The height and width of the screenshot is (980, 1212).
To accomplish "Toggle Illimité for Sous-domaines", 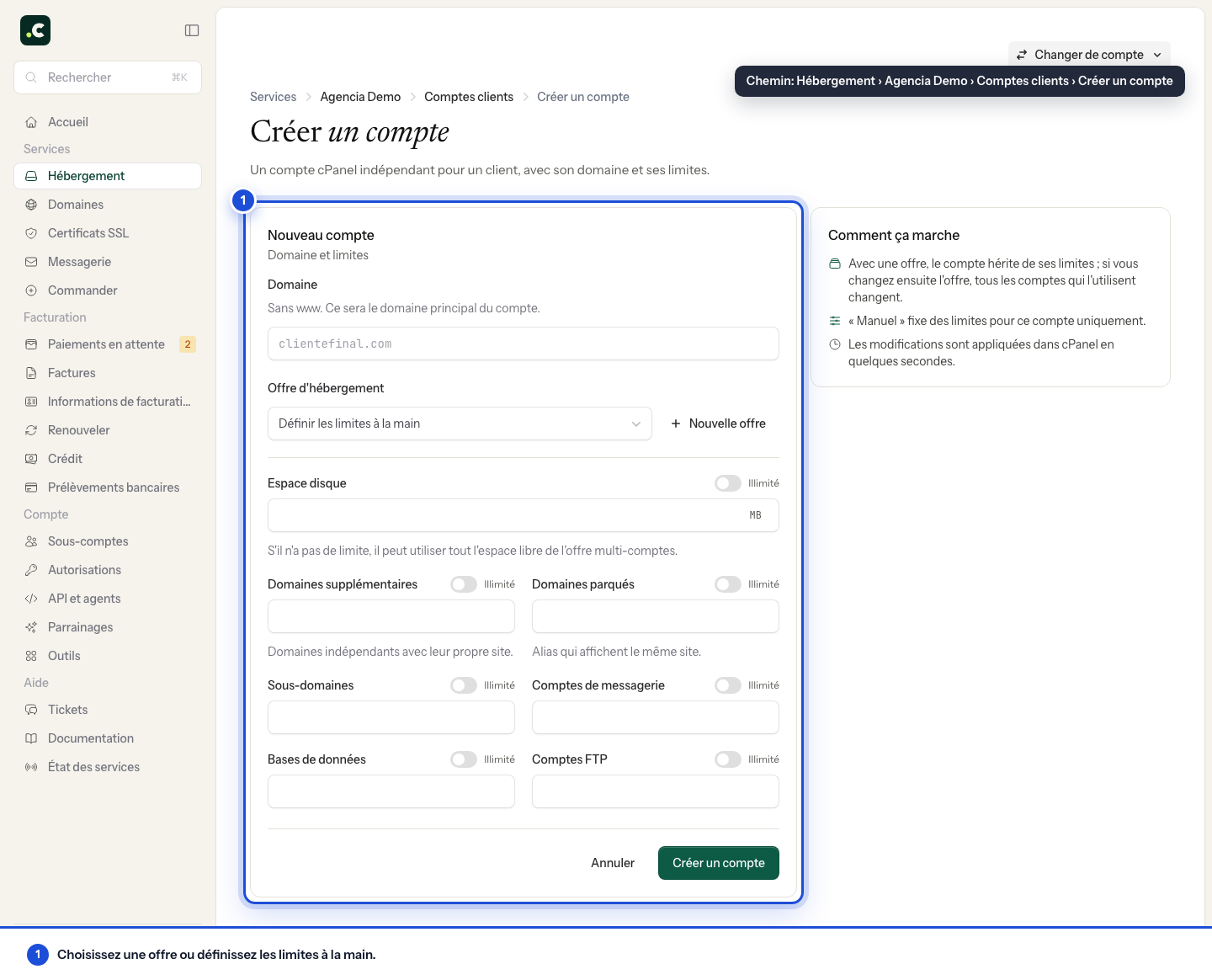I will point(464,685).
